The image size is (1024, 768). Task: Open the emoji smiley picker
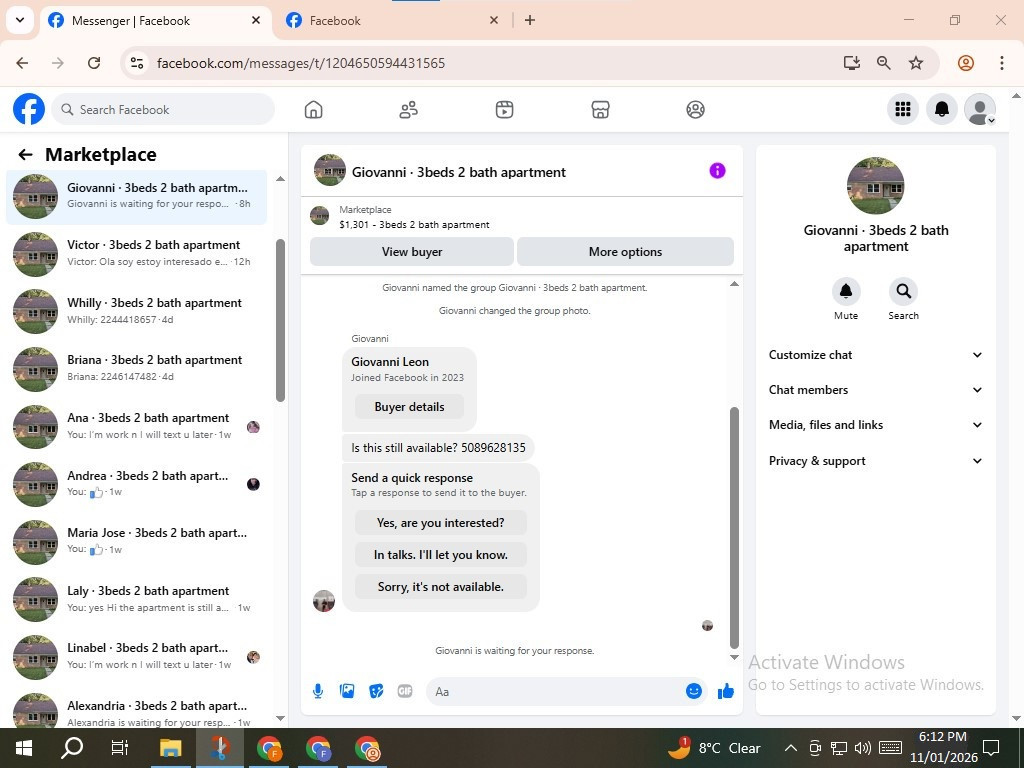coord(694,691)
